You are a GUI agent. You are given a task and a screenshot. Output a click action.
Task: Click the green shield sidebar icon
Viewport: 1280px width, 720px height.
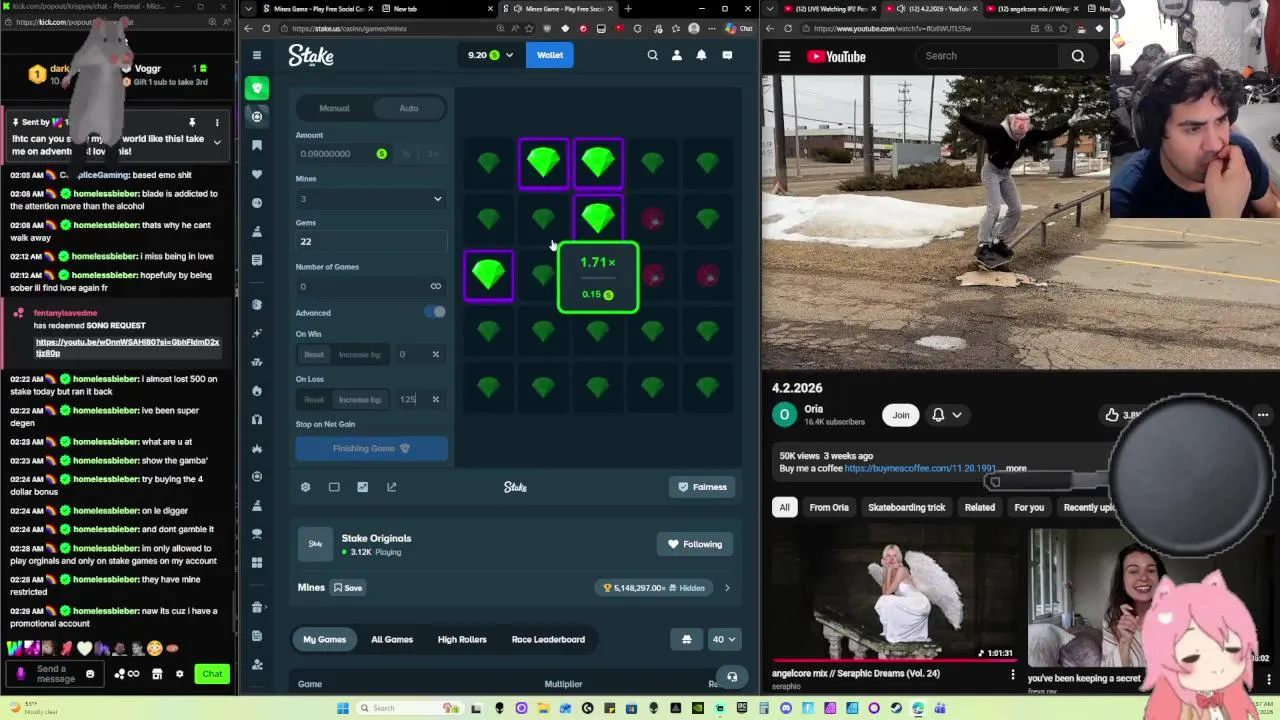click(257, 88)
